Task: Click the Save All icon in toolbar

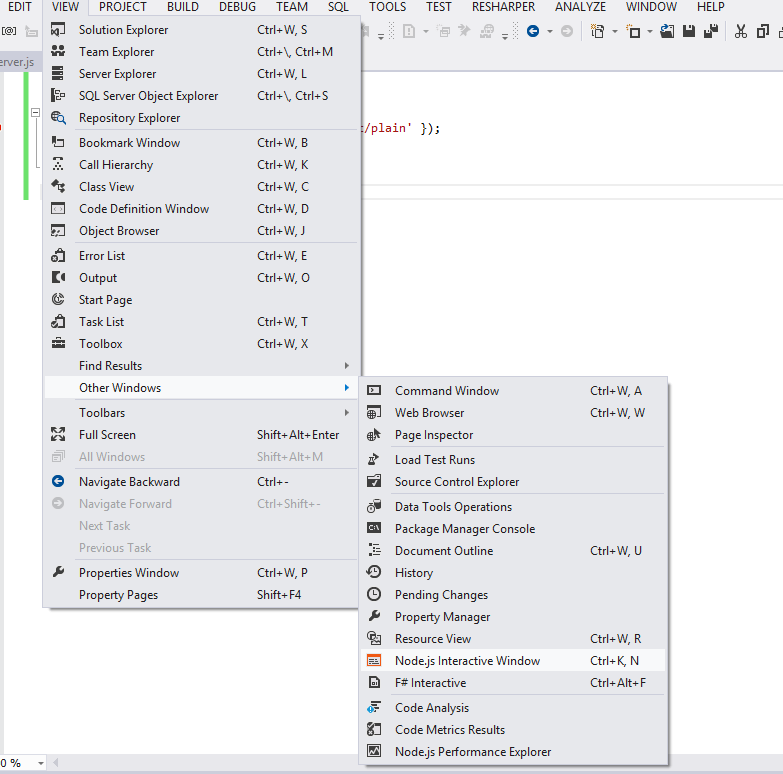Action: pyautogui.click(x=710, y=31)
